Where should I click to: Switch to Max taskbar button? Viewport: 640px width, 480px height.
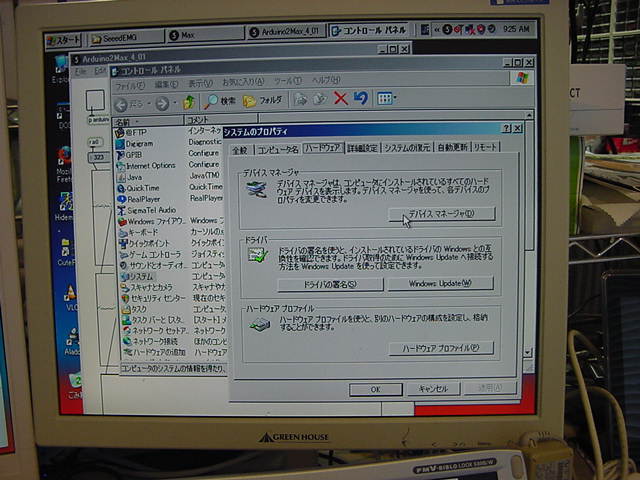coord(205,36)
